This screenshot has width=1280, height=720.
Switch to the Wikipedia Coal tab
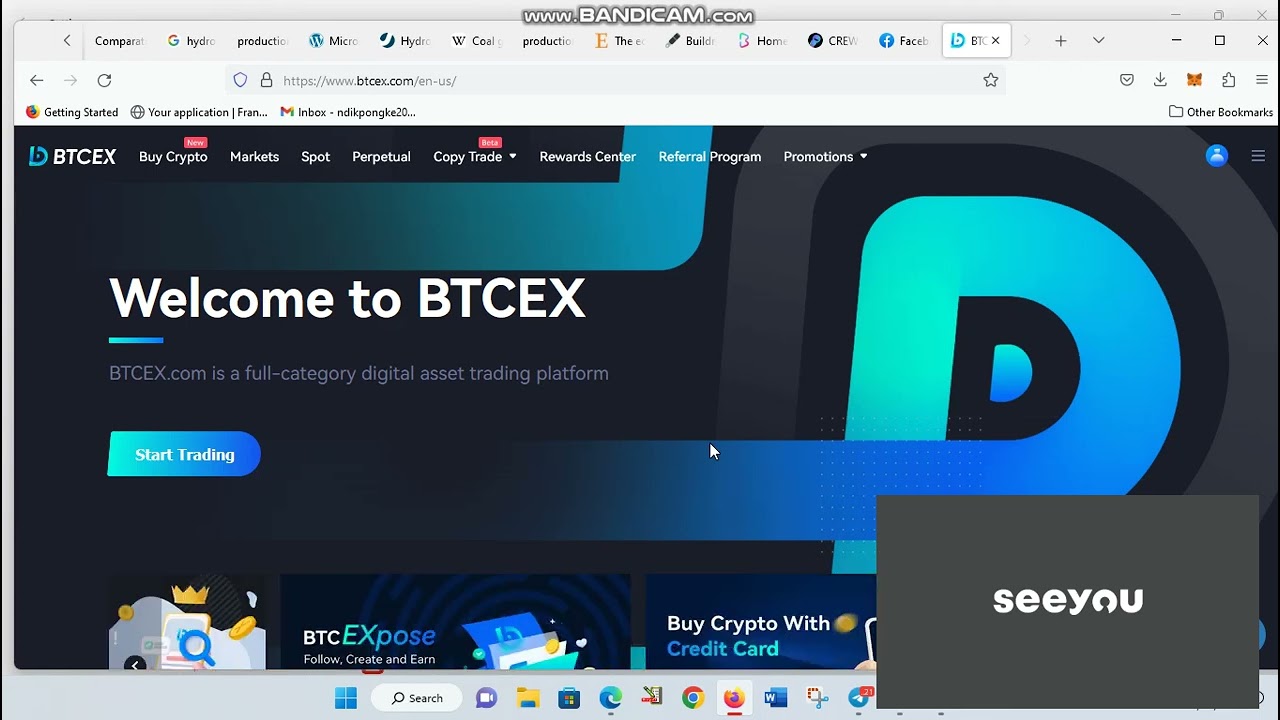477,41
